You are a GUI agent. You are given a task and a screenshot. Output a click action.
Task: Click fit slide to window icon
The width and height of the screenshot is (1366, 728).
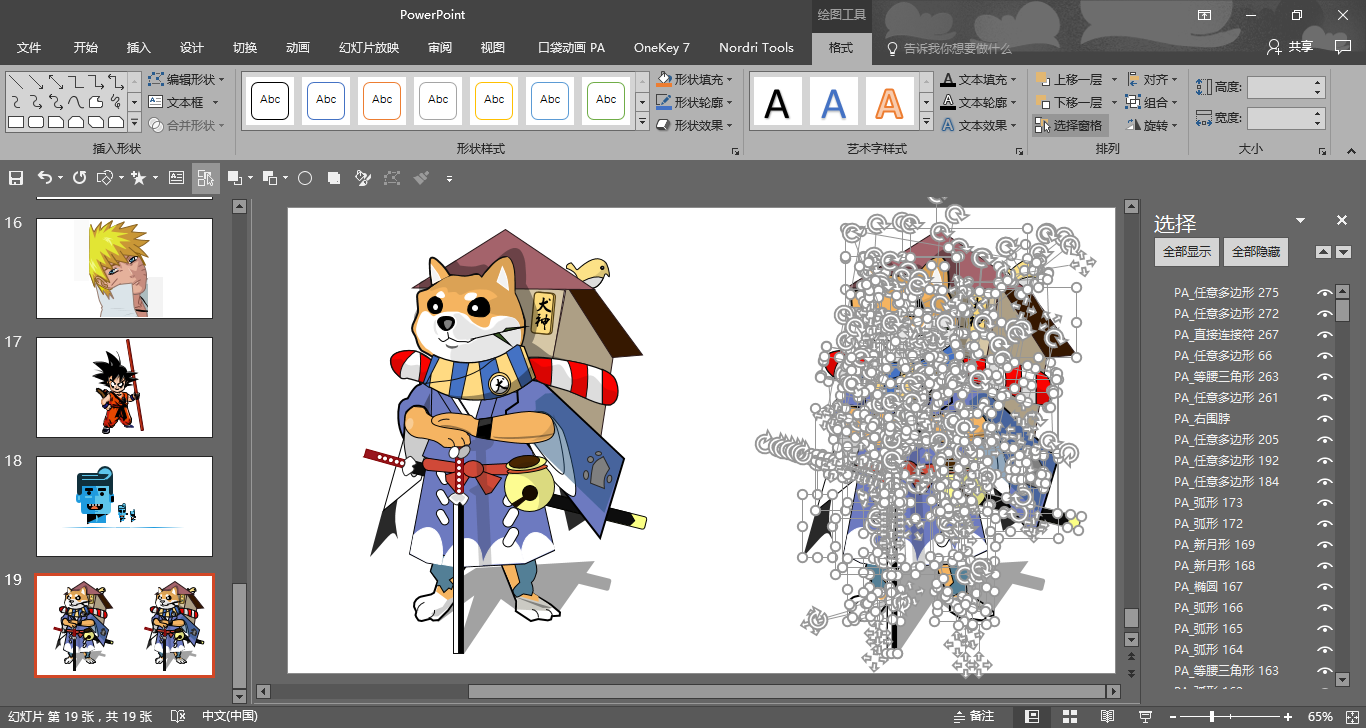click(x=1351, y=716)
